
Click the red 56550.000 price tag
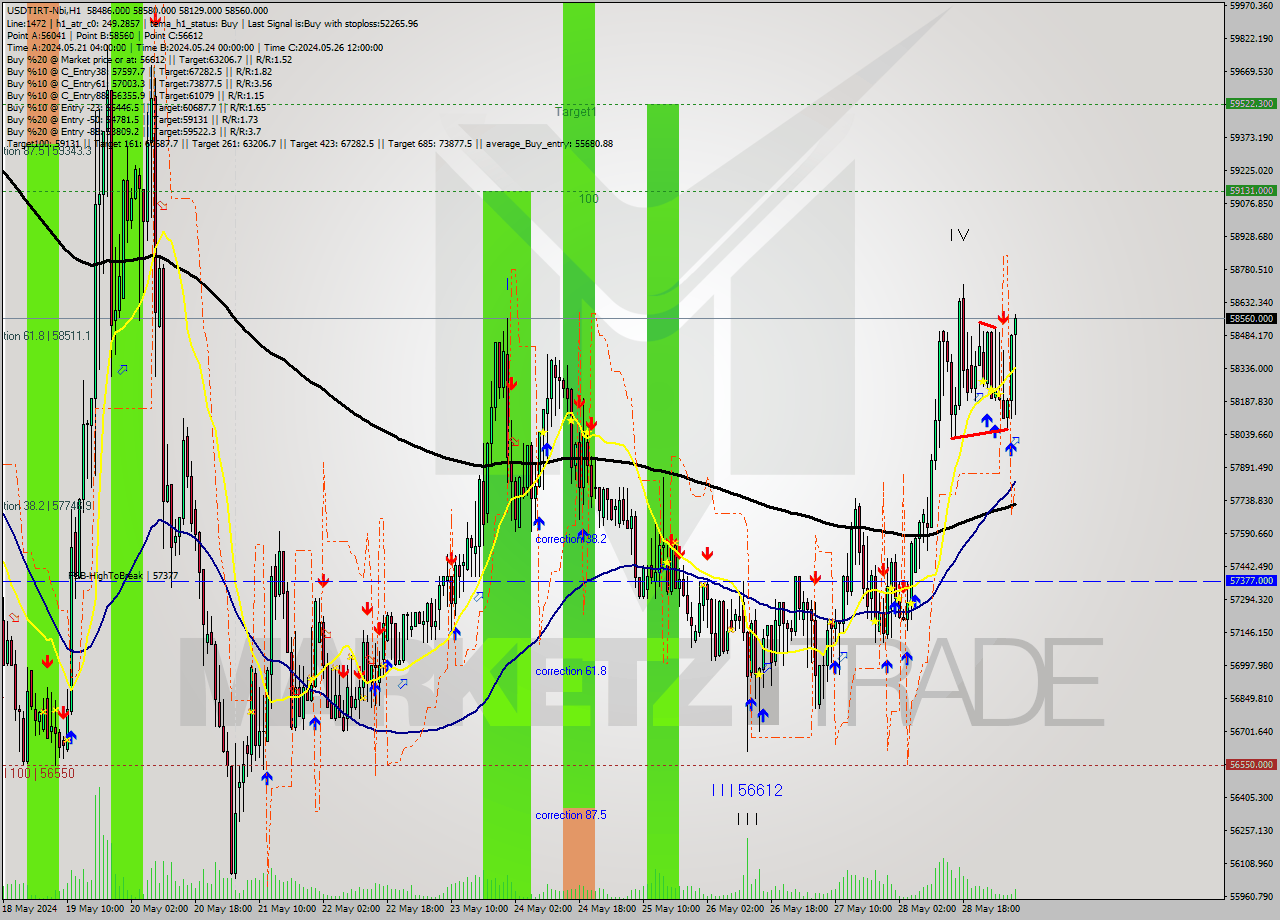pyautogui.click(x=1251, y=764)
